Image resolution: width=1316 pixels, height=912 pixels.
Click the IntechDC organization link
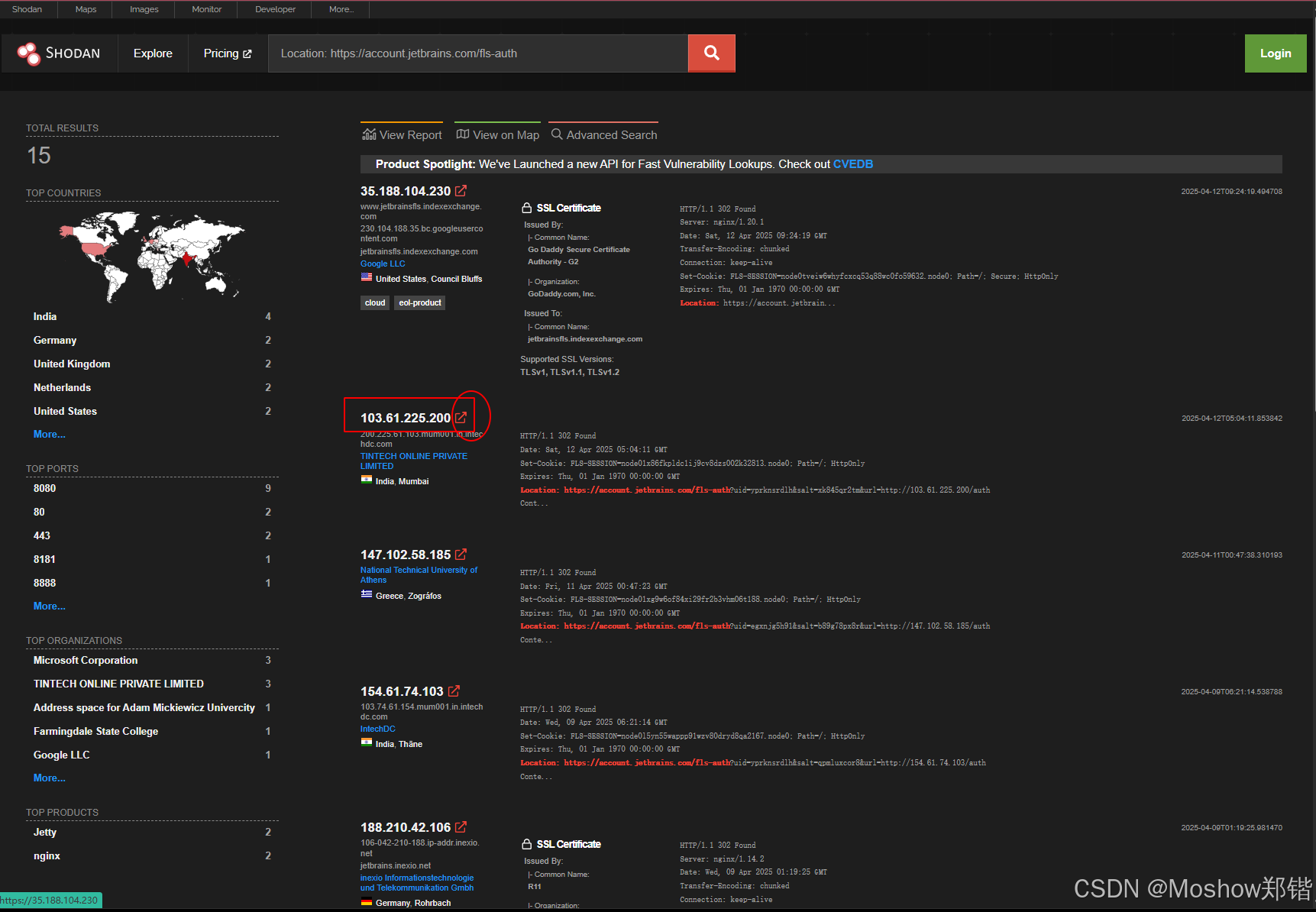[378, 729]
